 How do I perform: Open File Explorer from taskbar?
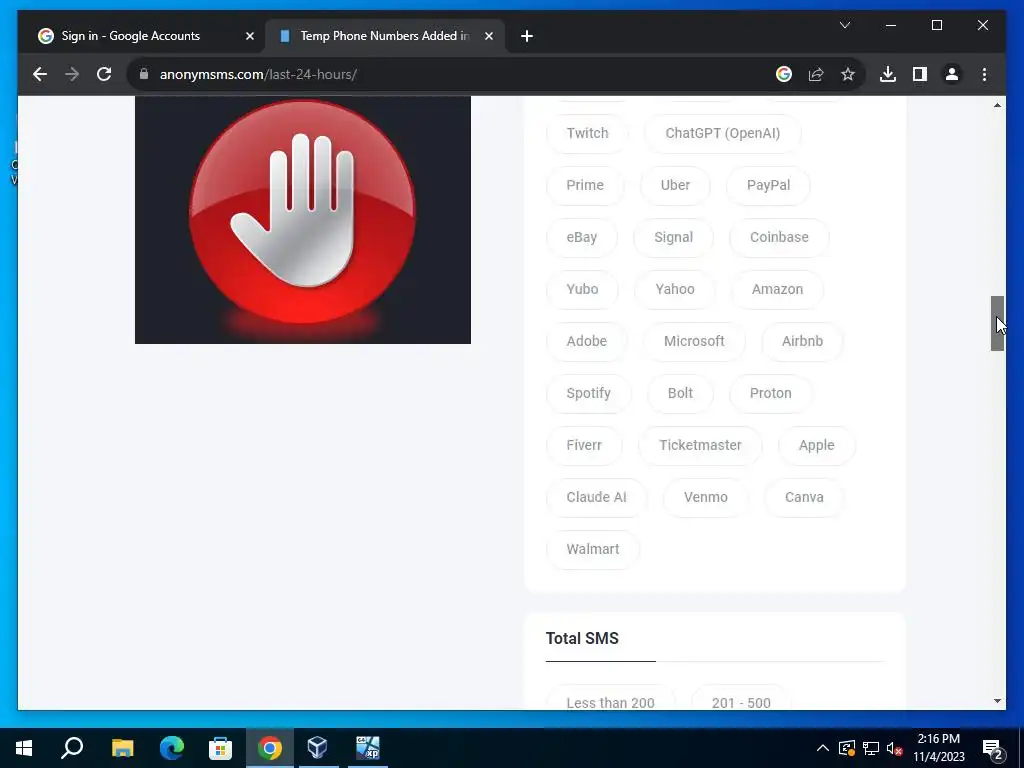[x=122, y=748]
